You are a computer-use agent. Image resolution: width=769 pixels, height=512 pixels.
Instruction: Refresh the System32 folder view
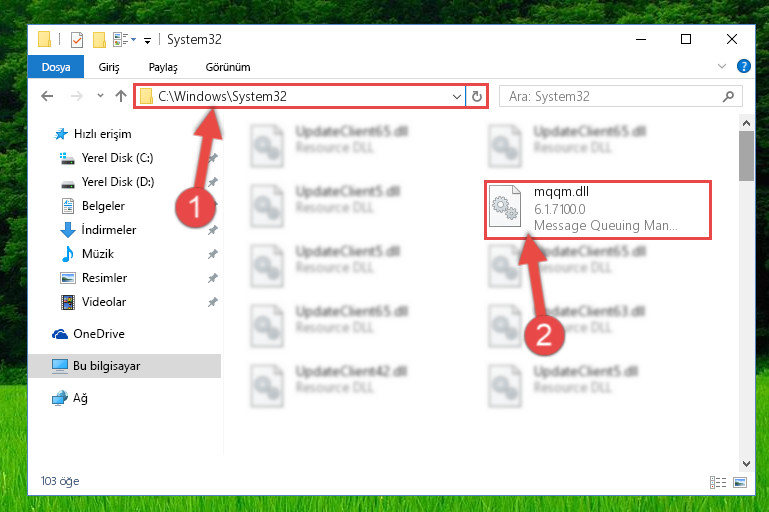(x=477, y=96)
